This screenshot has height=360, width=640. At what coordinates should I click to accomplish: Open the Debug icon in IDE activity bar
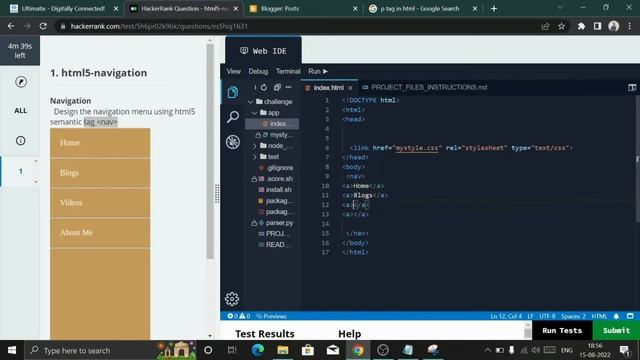coord(233,142)
